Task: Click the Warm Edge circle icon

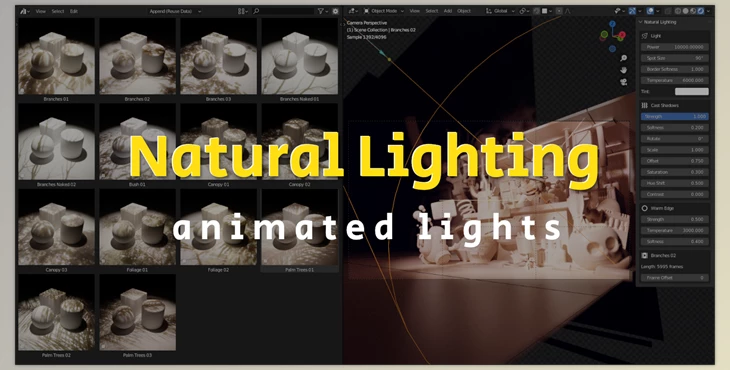Action: click(x=645, y=208)
